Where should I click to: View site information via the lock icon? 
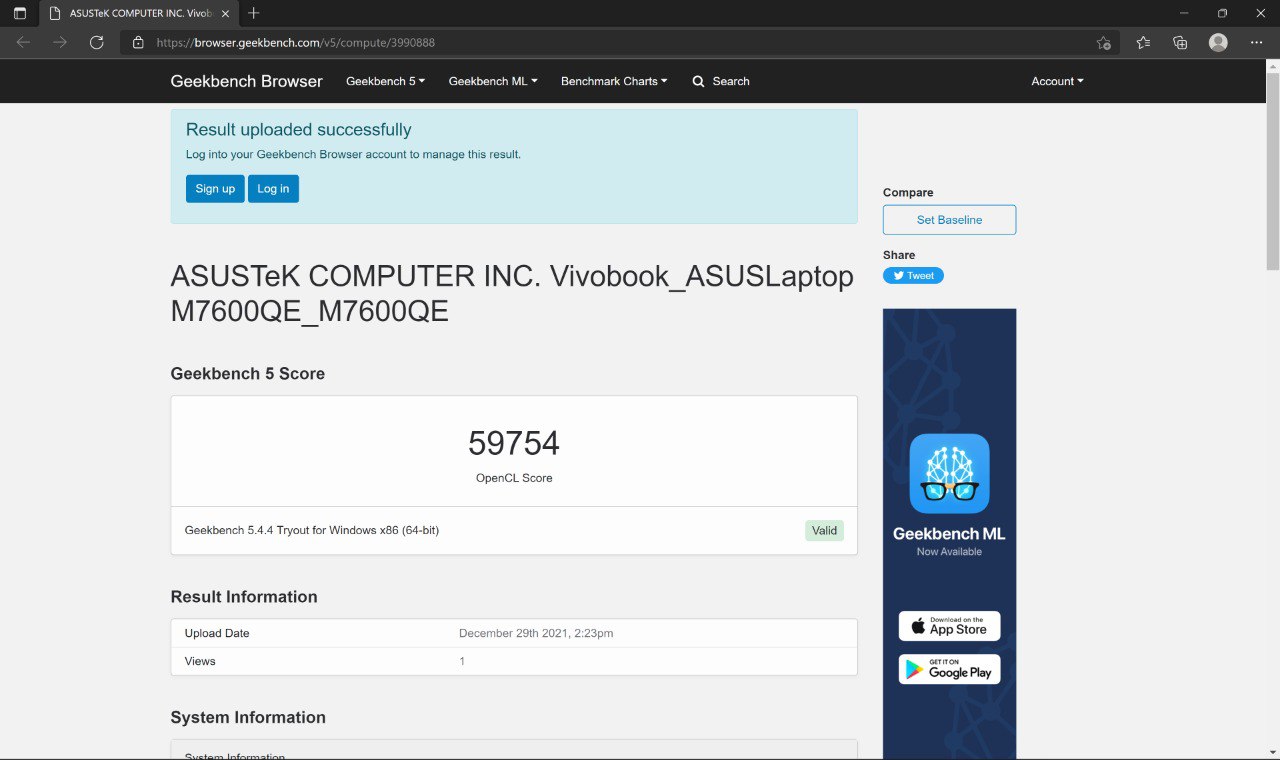click(x=139, y=43)
